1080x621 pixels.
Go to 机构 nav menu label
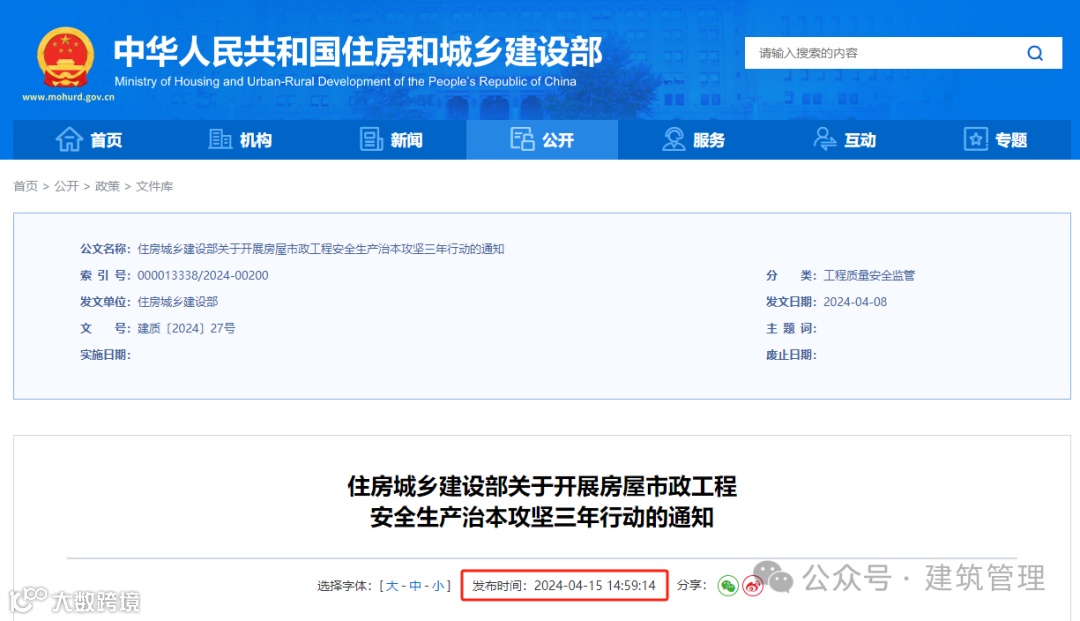click(256, 140)
